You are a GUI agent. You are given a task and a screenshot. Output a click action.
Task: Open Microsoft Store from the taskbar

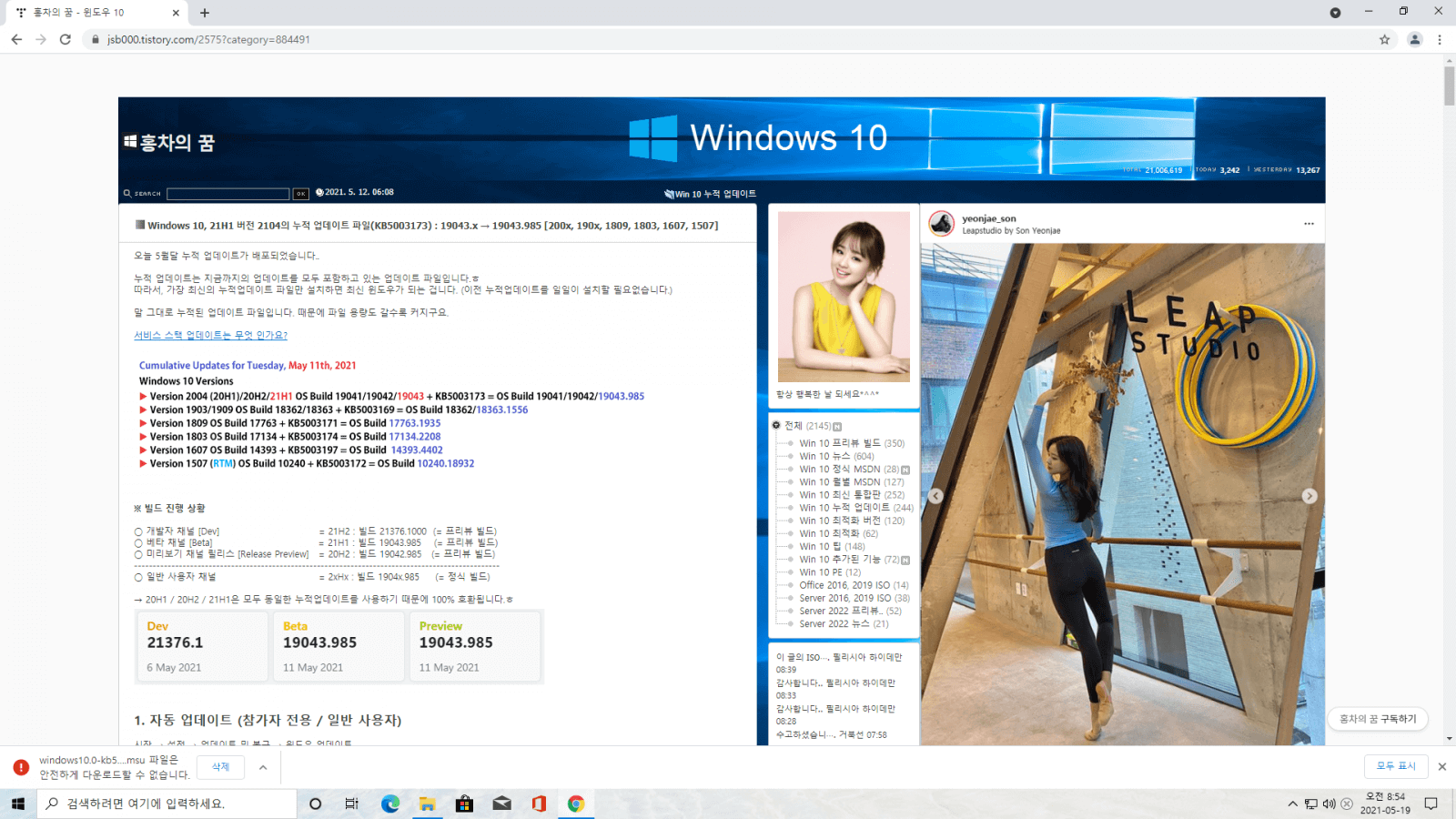coord(464,804)
